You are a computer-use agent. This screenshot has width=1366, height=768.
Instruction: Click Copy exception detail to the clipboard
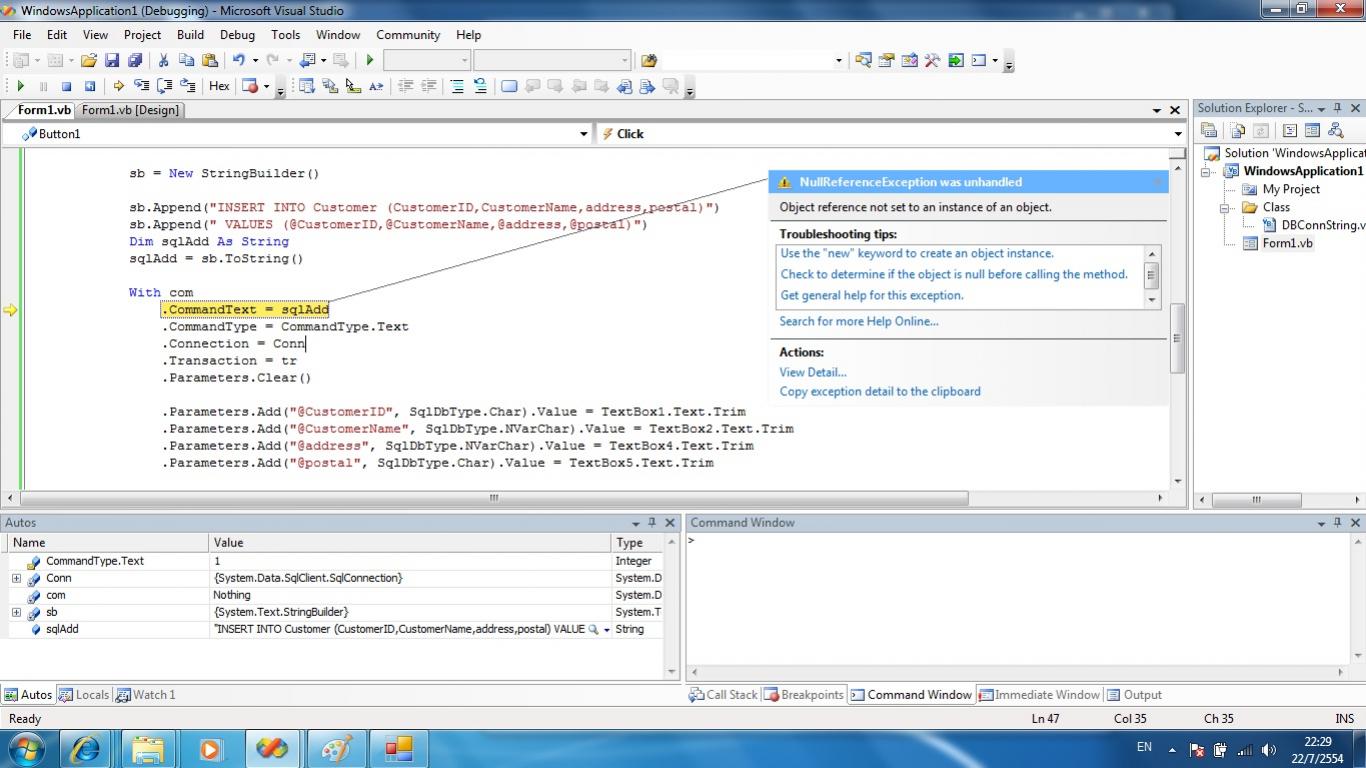pyautogui.click(x=880, y=392)
